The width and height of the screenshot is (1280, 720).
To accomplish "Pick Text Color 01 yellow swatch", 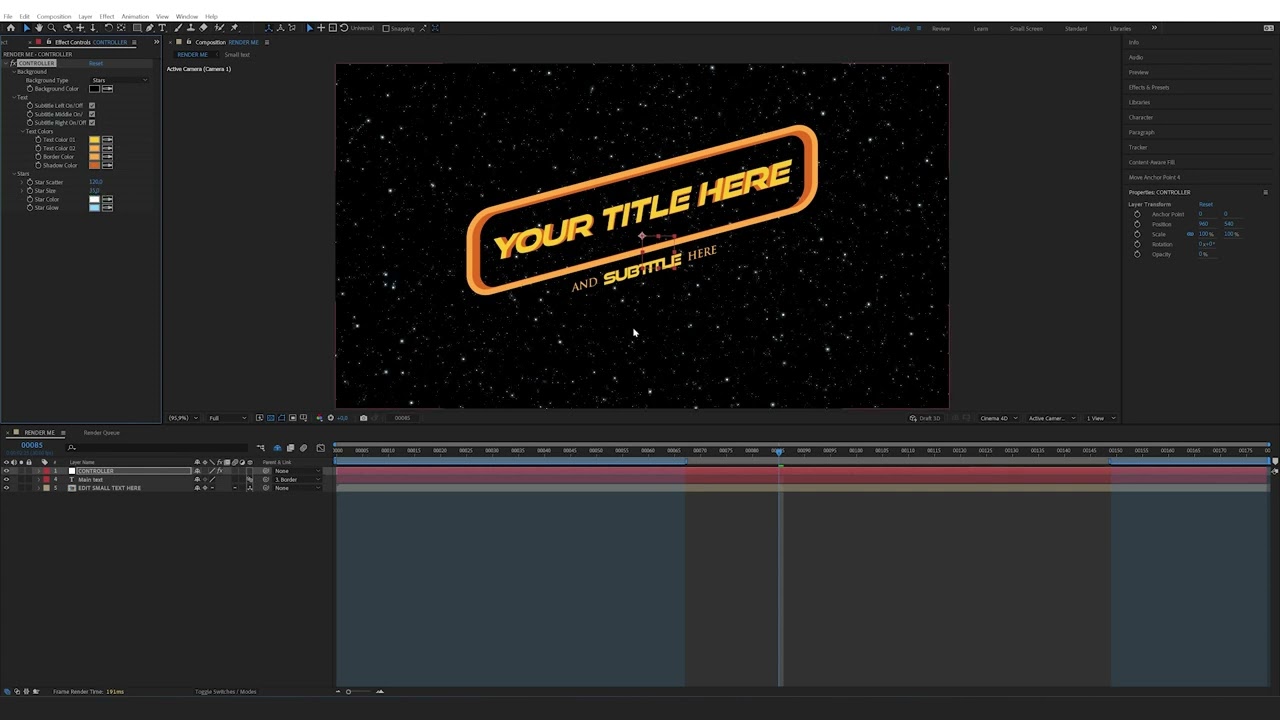I will (94, 139).
